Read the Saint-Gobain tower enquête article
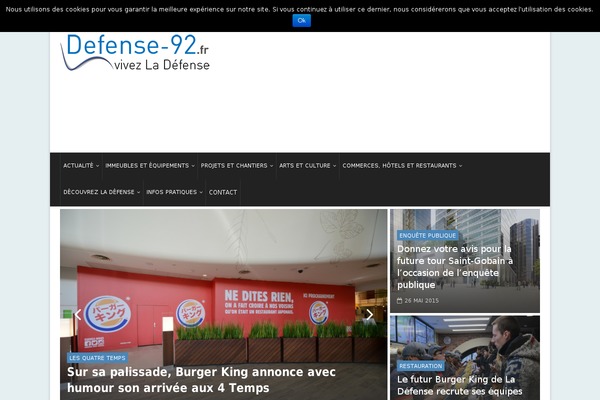This screenshot has width=600, height=400. [455, 267]
